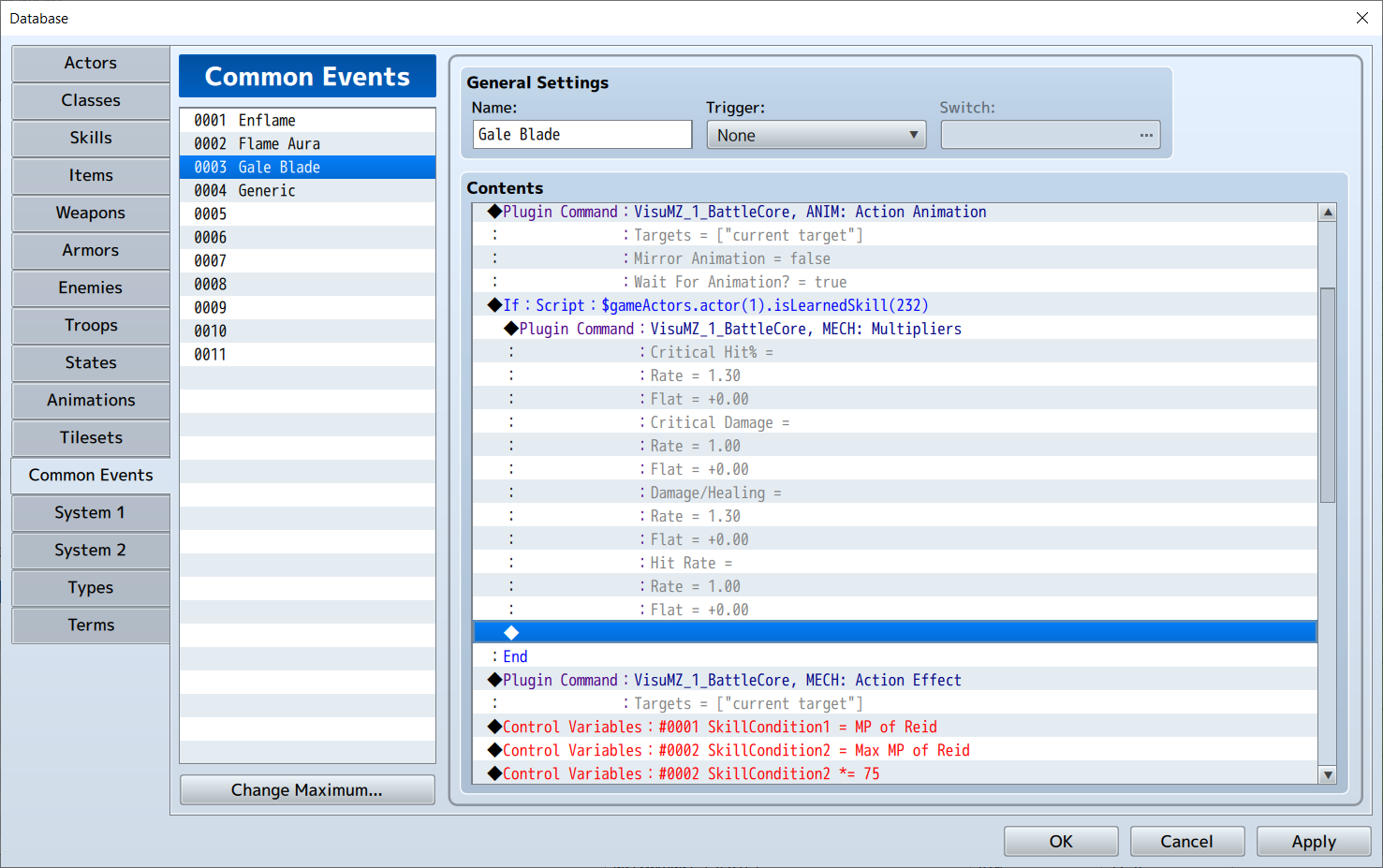The image size is (1383, 868).
Task: Go to the Animations tab
Action: click(91, 401)
